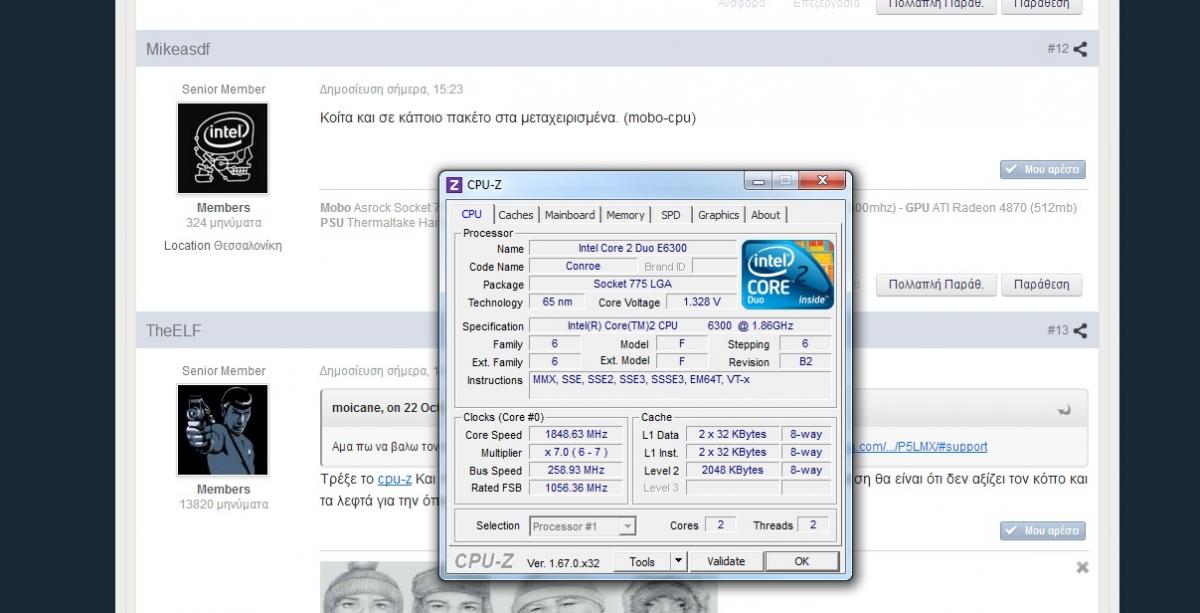The image size is (1200, 613).
Task: Click the Intel Core 2 Duo logo in CPU-Z
Action: (x=787, y=274)
